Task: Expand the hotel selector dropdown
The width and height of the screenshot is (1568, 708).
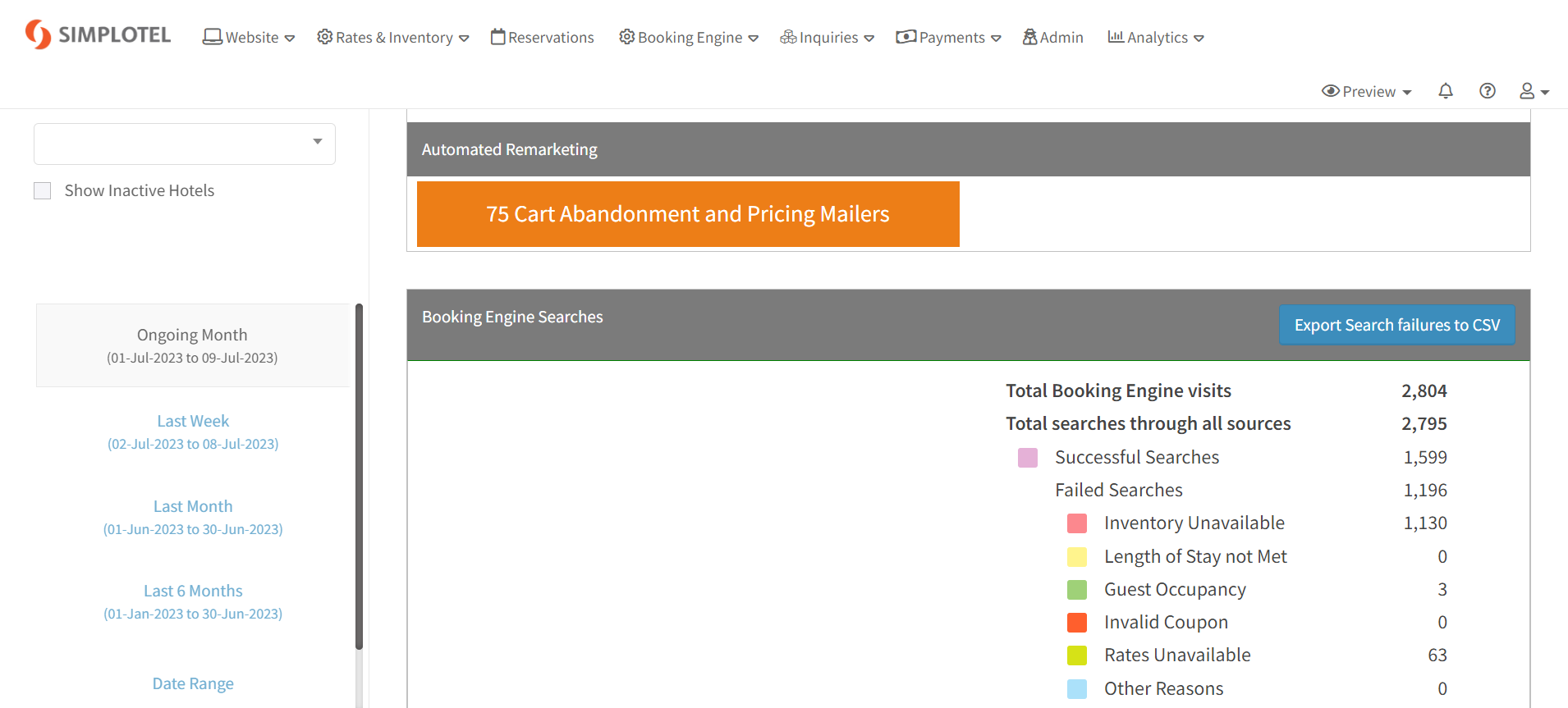Action: pos(185,144)
